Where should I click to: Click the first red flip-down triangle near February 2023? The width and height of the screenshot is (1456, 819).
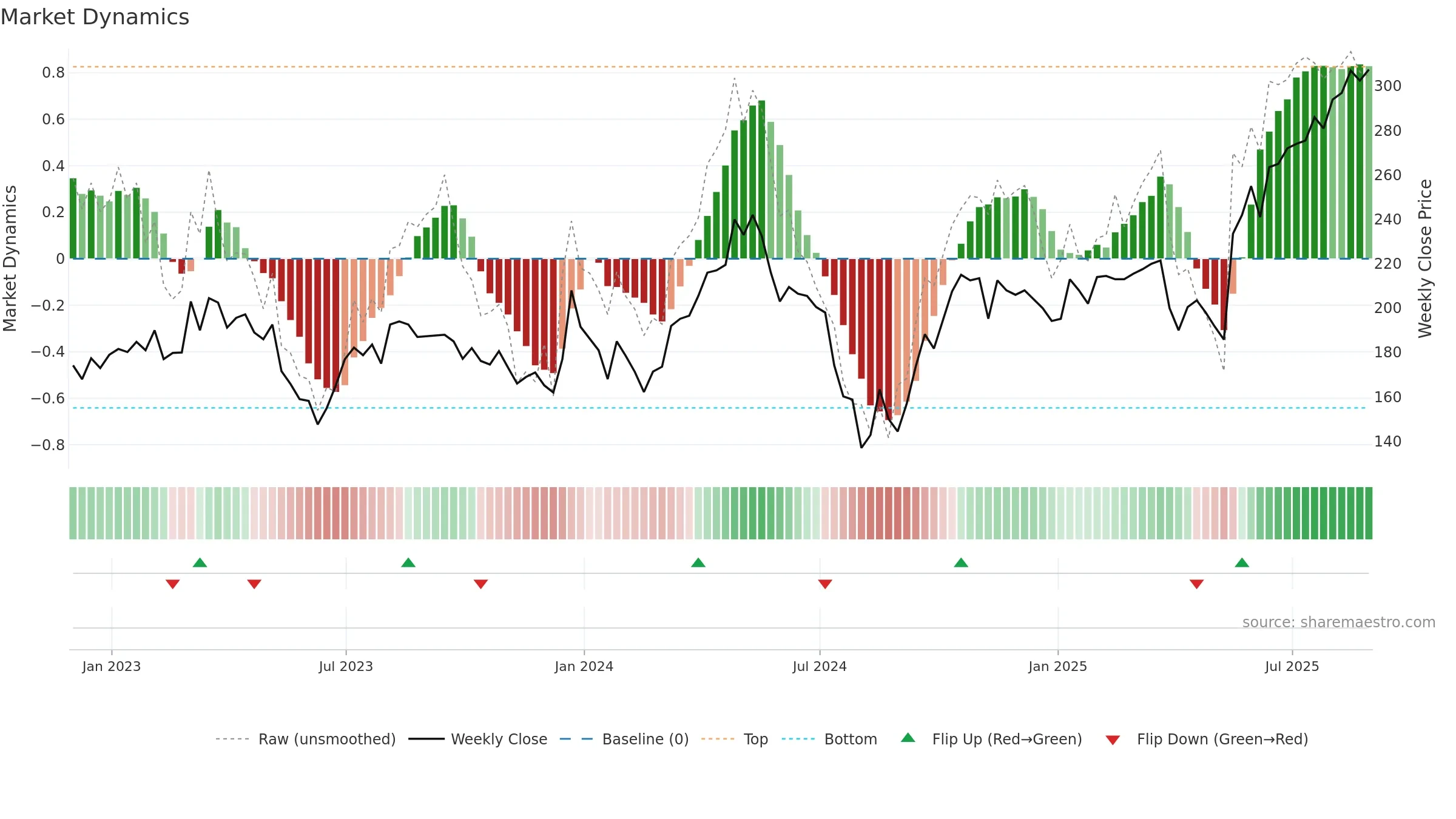173,584
